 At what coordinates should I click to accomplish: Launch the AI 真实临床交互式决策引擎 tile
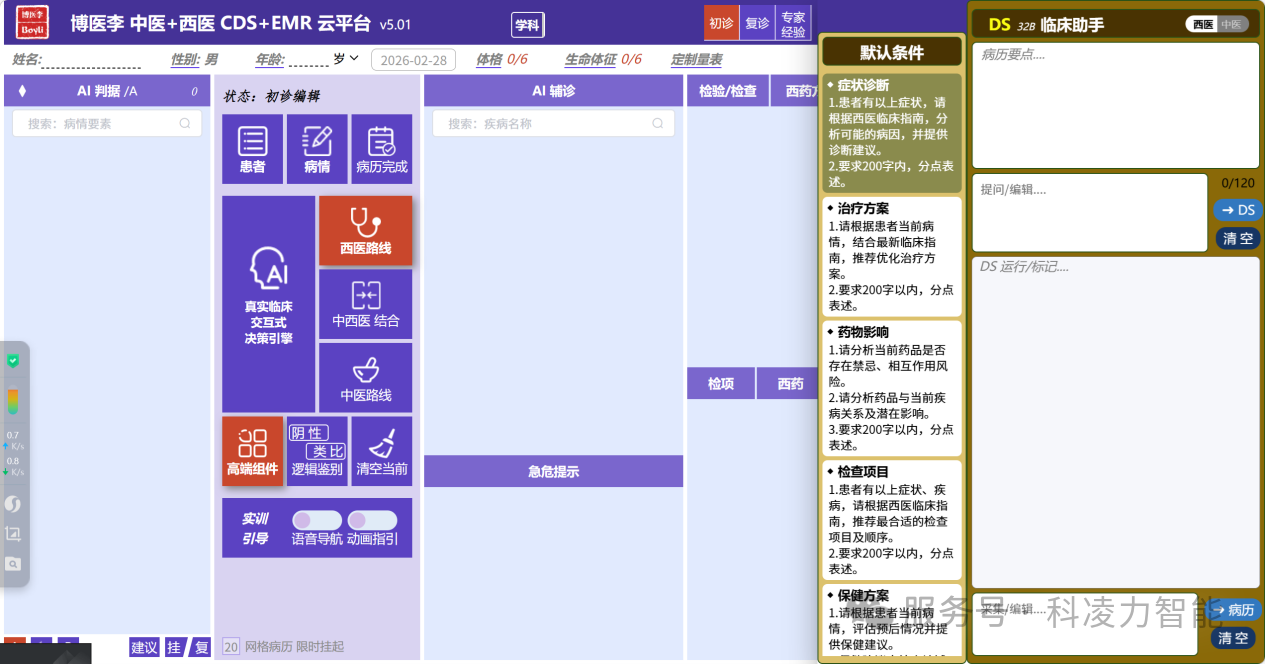[x=269, y=304]
